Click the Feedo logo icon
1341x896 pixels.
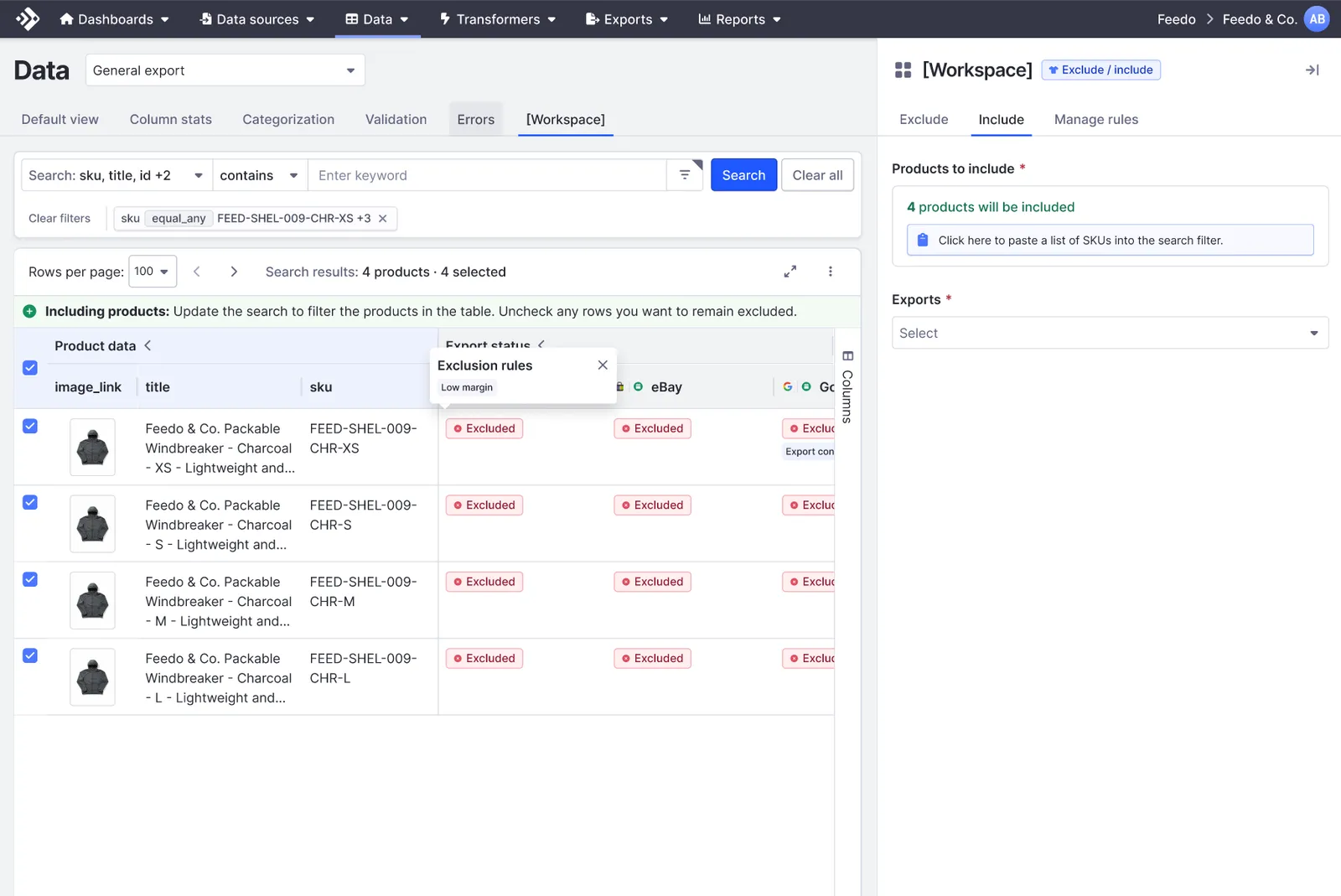click(x=28, y=18)
